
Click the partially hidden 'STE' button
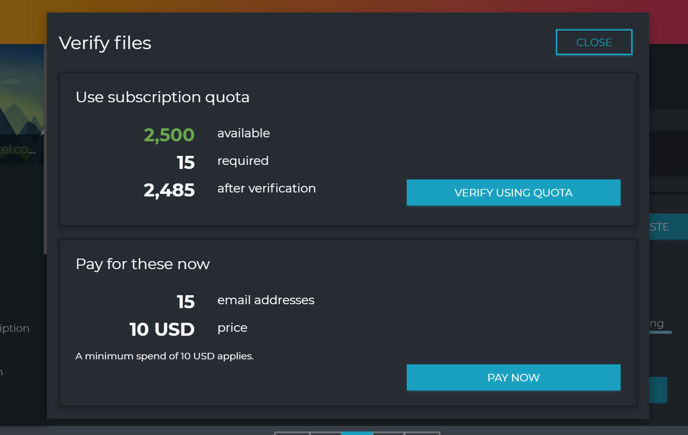click(668, 227)
